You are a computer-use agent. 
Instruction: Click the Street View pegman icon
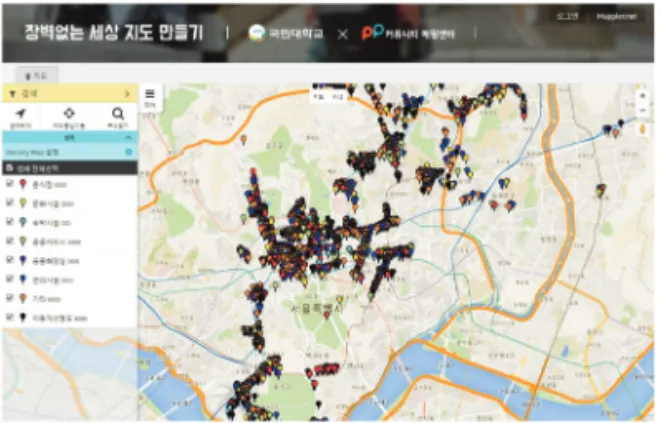[643, 129]
